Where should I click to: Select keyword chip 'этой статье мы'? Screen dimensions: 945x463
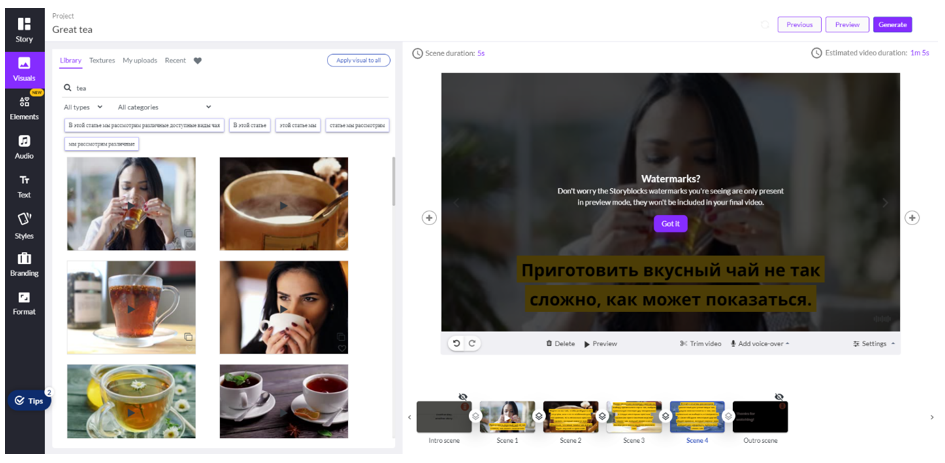(x=298, y=125)
